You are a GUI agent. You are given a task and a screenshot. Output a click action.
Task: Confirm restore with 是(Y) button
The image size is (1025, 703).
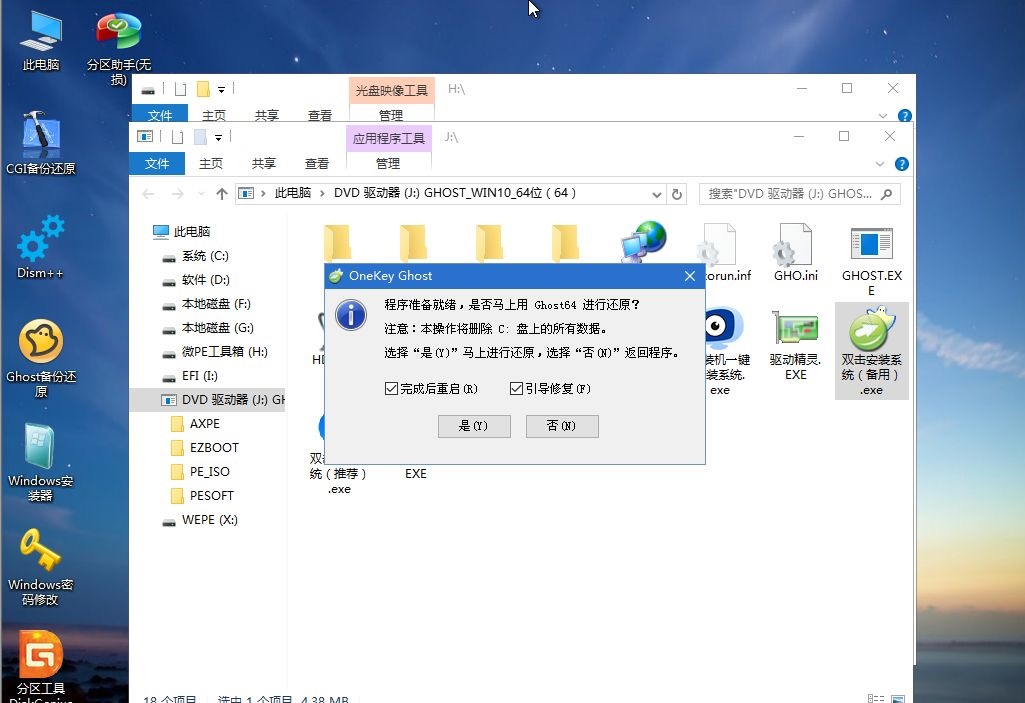(474, 426)
